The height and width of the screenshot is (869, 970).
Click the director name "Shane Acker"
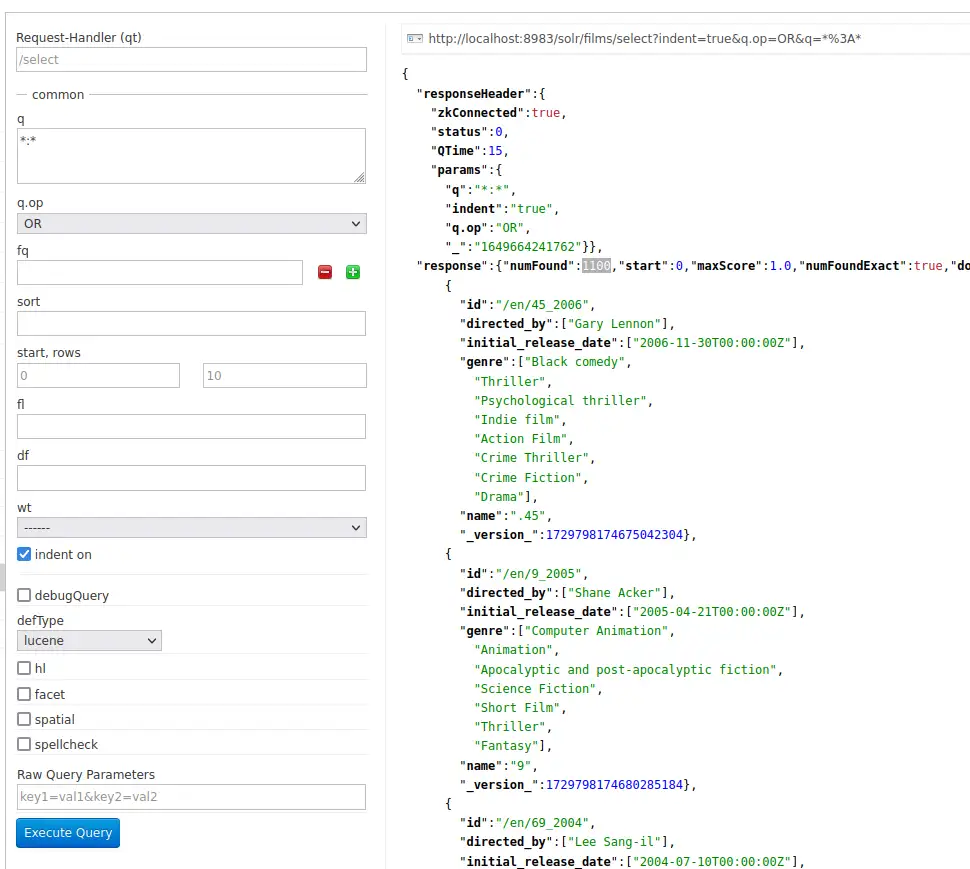coord(615,593)
